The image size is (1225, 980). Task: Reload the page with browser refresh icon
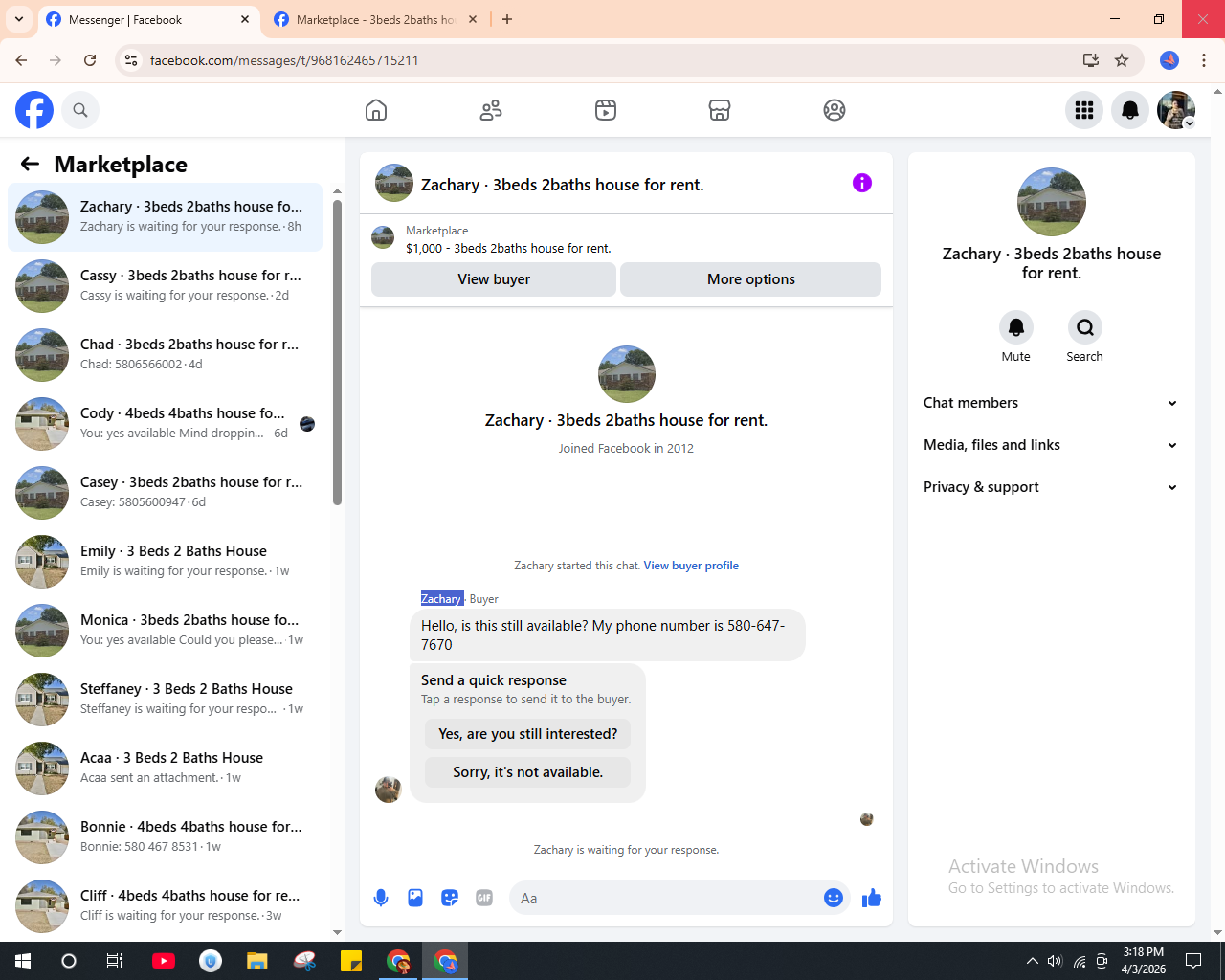point(90,60)
